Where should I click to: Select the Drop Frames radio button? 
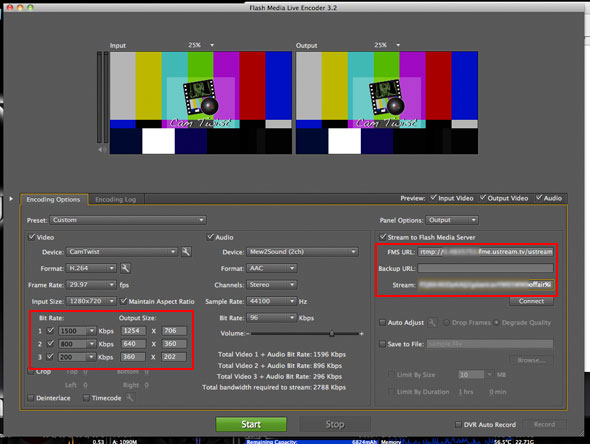point(447,322)
